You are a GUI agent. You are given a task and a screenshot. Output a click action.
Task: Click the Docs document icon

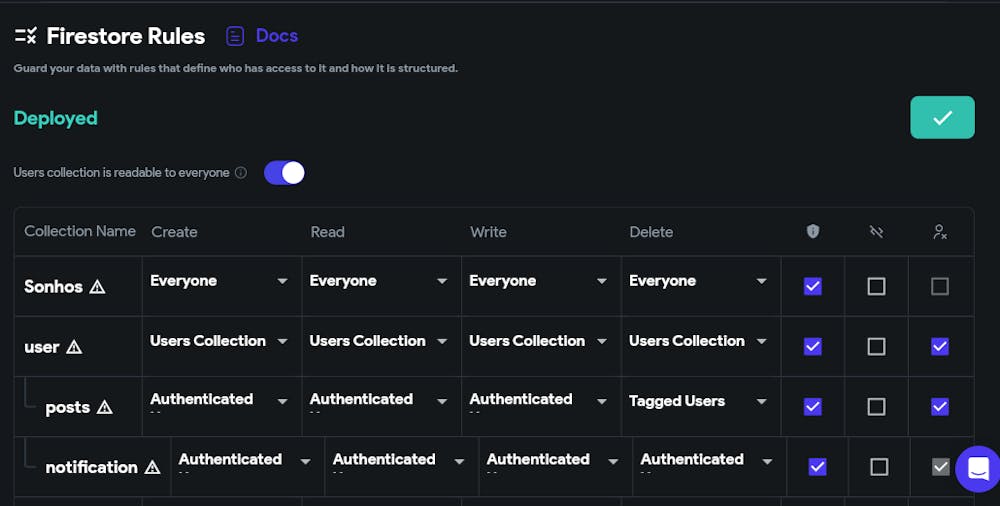[x=235, y=36]
